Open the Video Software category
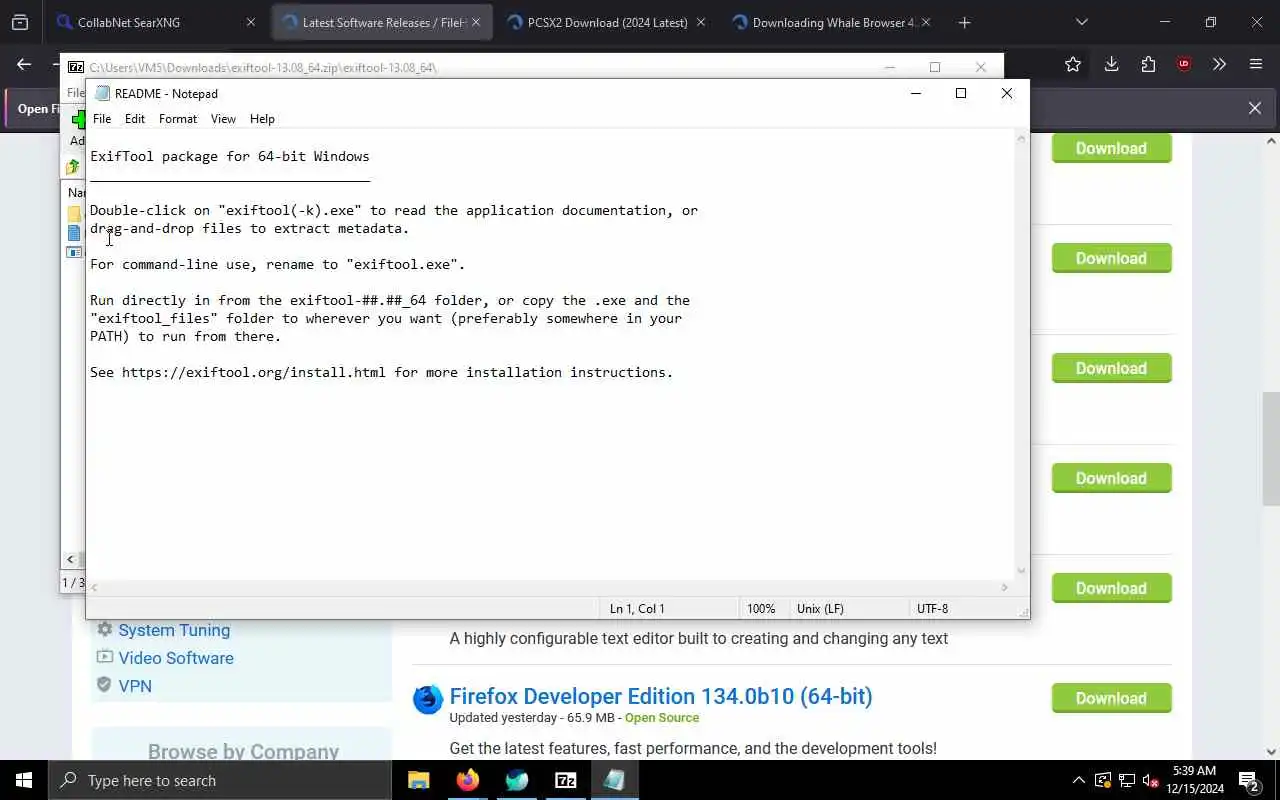This screenshot has height=800, width=1280. coord(176,658)
